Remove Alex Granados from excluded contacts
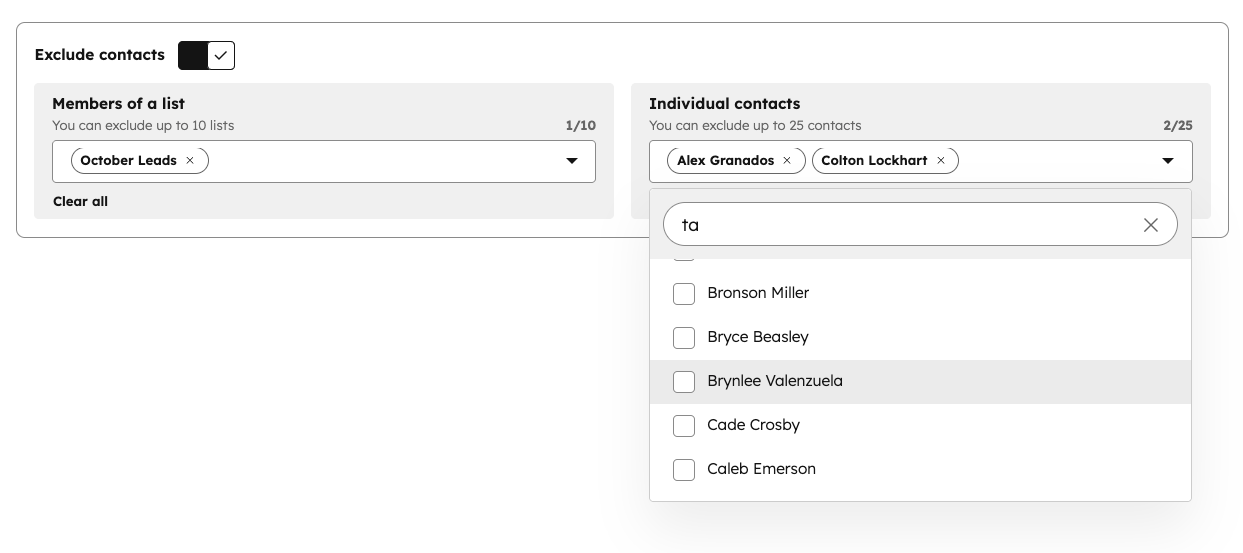The height and width of the screenshot is (553, 1243). (x=787, y=160)
